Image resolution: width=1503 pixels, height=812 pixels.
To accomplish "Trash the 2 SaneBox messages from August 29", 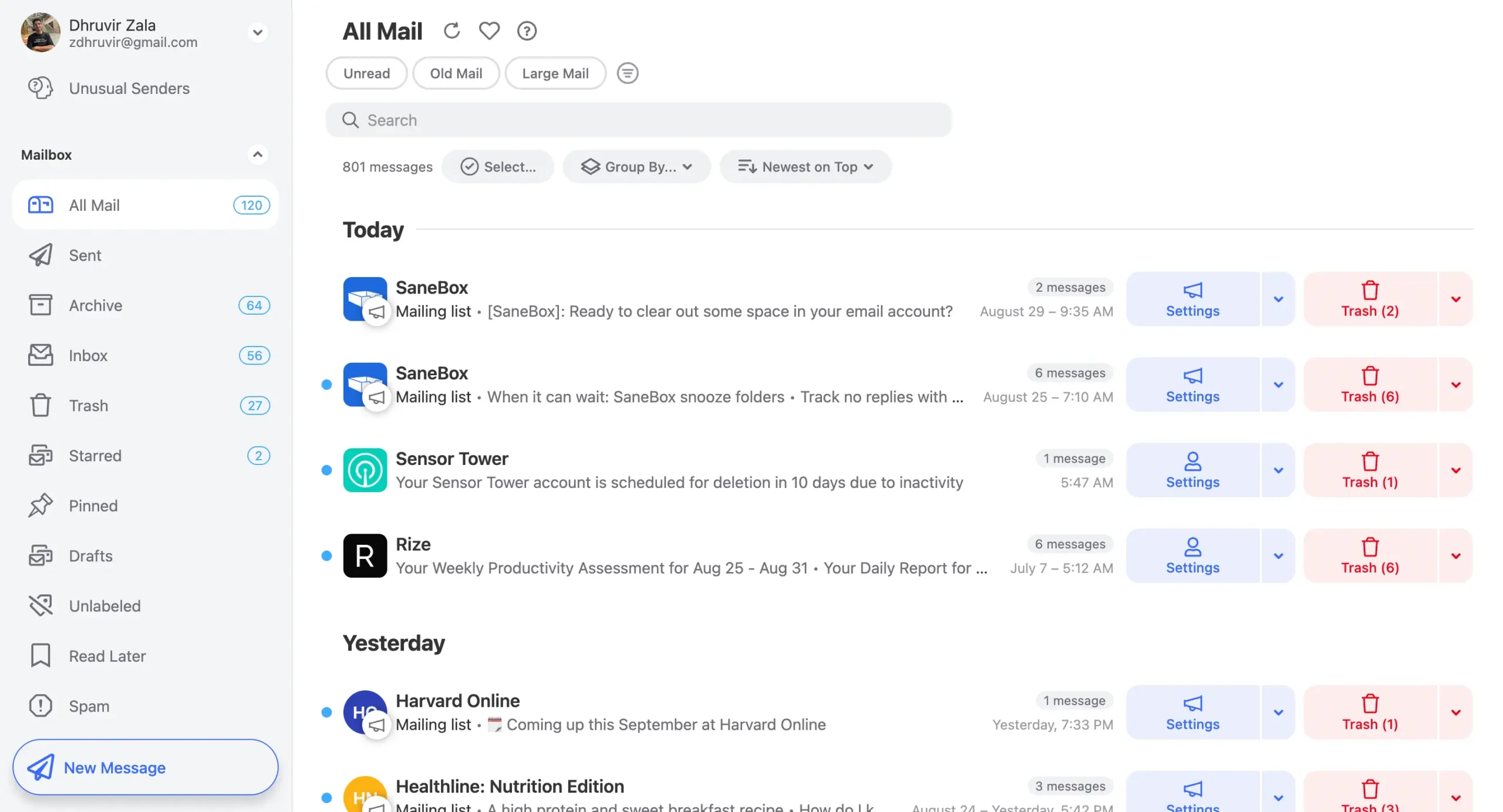I will tap(1370, 299).
